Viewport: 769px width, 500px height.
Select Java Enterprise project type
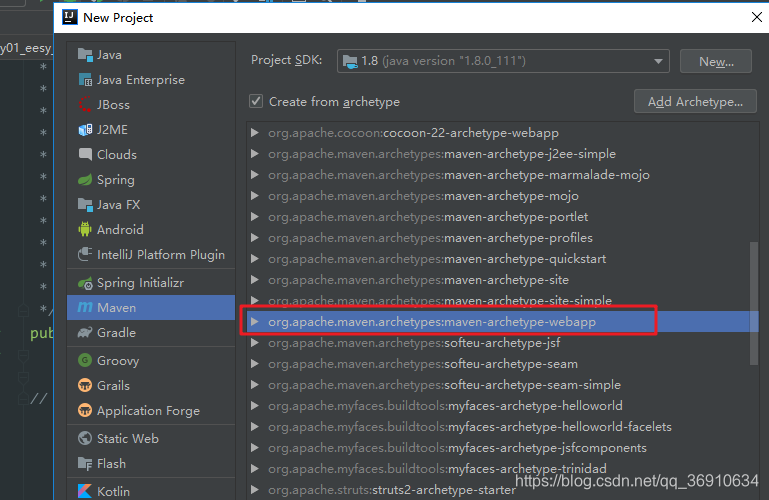pos(151,80)
